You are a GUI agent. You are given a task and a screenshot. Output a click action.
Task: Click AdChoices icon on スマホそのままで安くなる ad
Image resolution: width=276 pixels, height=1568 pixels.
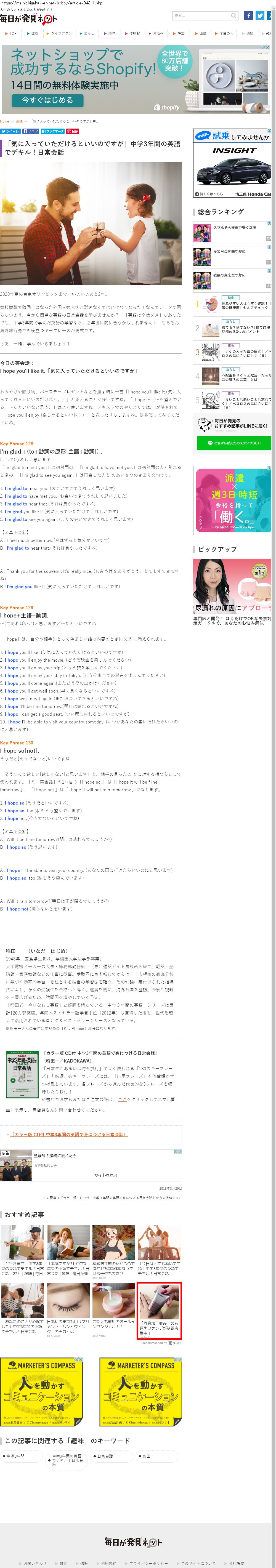269,223
